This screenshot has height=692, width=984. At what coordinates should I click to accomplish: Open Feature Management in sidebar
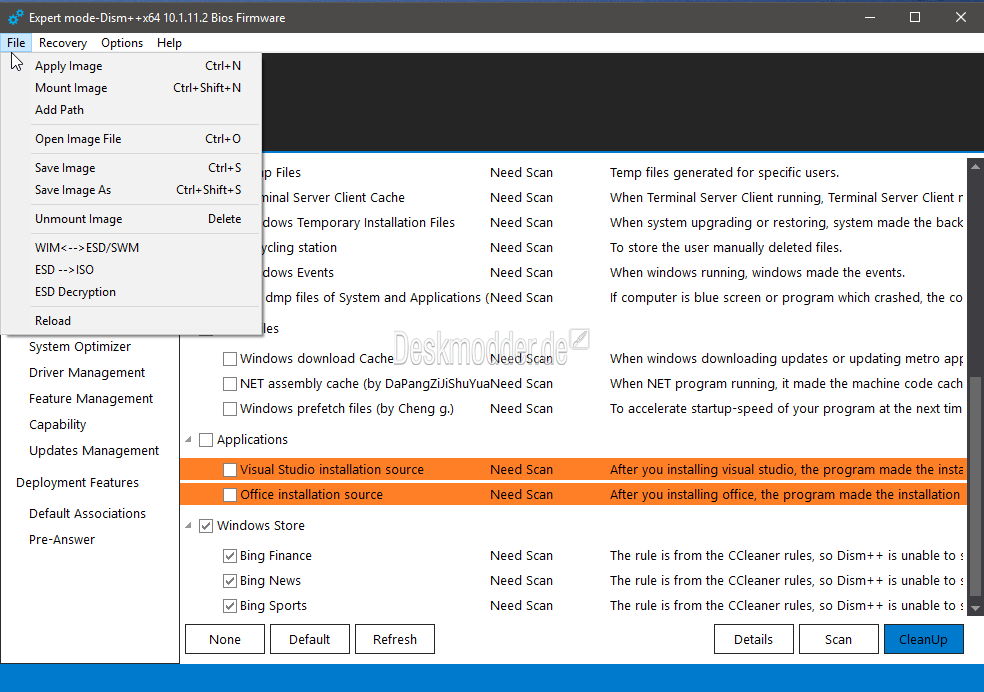pos(91,398)
